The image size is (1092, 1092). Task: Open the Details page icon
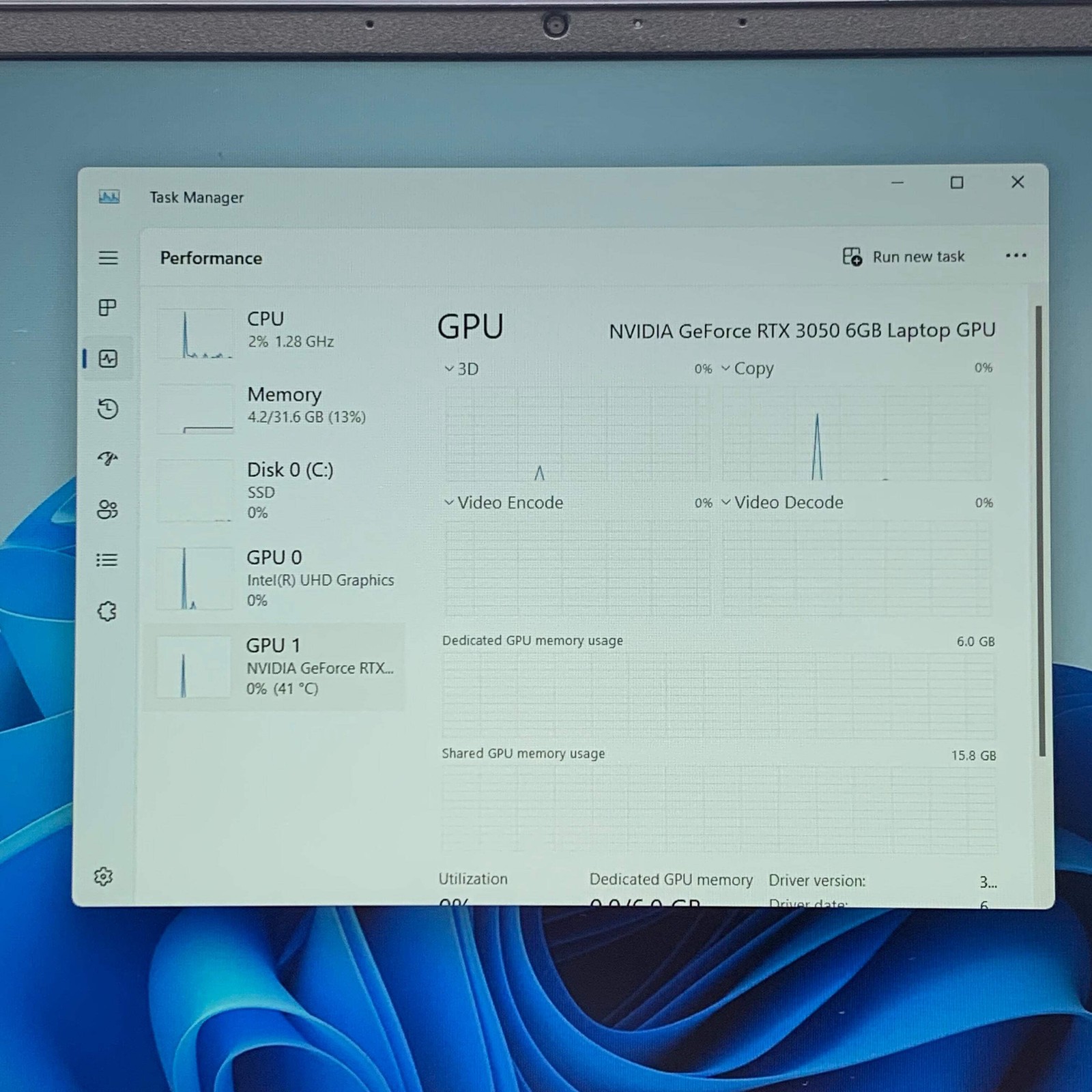coord(107,560)
